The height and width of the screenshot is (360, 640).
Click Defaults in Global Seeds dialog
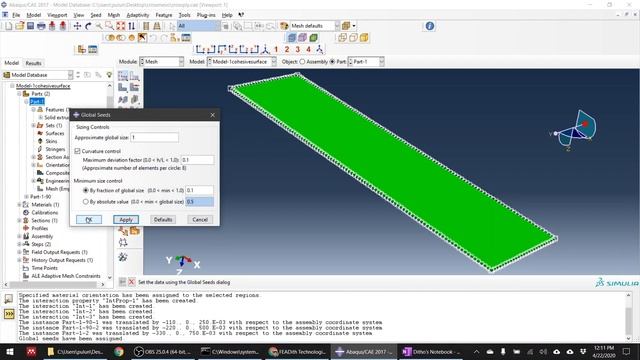click(163, 220)
